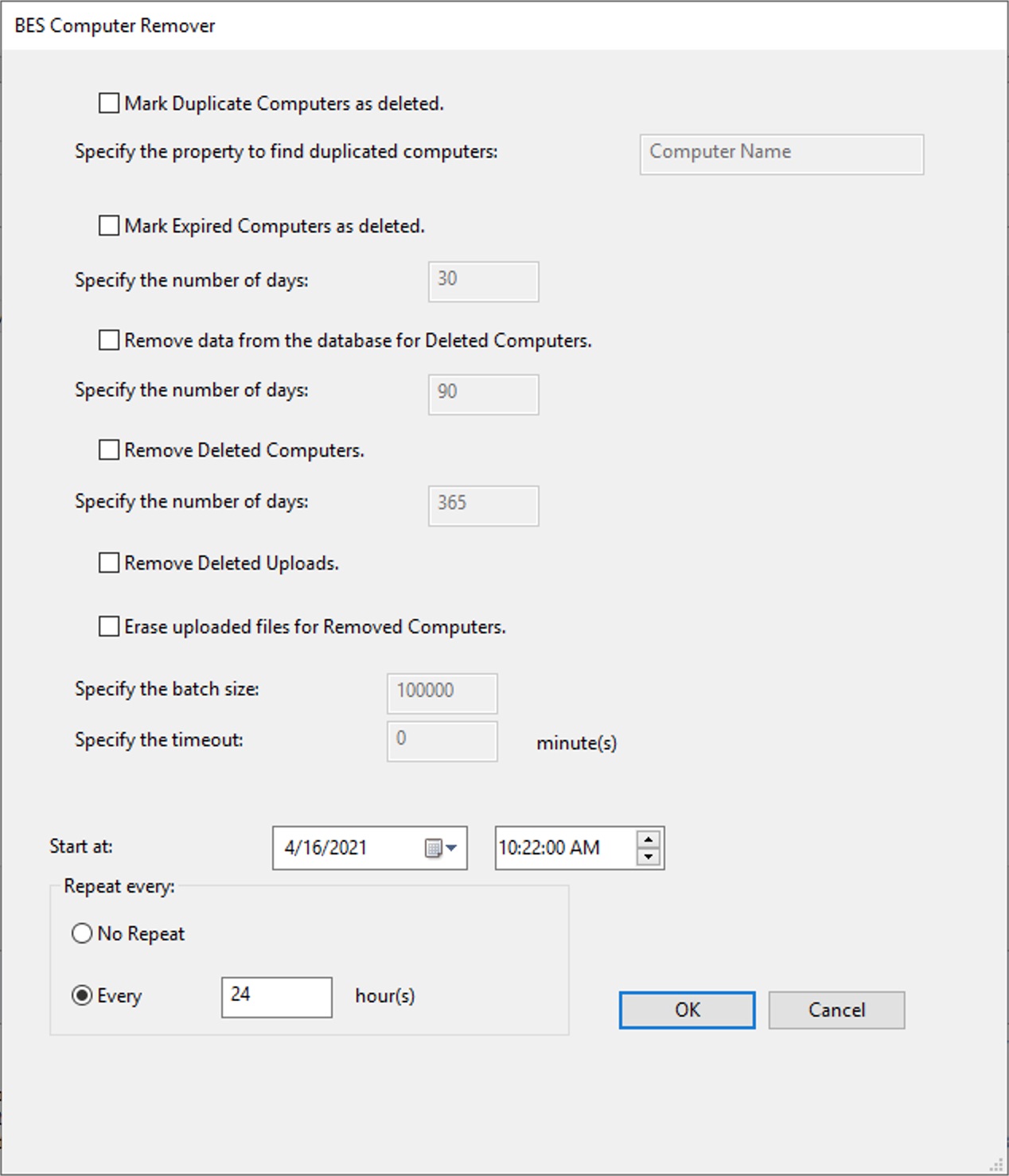Screen dimensions: 1009x1176
Task: Enable Remove Deleted Computers option
Action: (x=109, y=450)
